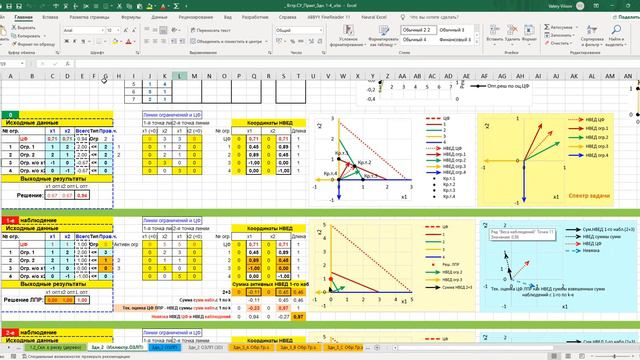Open Sort and Filter (Сортировка и фильтр)
This screenshot has width=640, height=360.
pos(592,35)
